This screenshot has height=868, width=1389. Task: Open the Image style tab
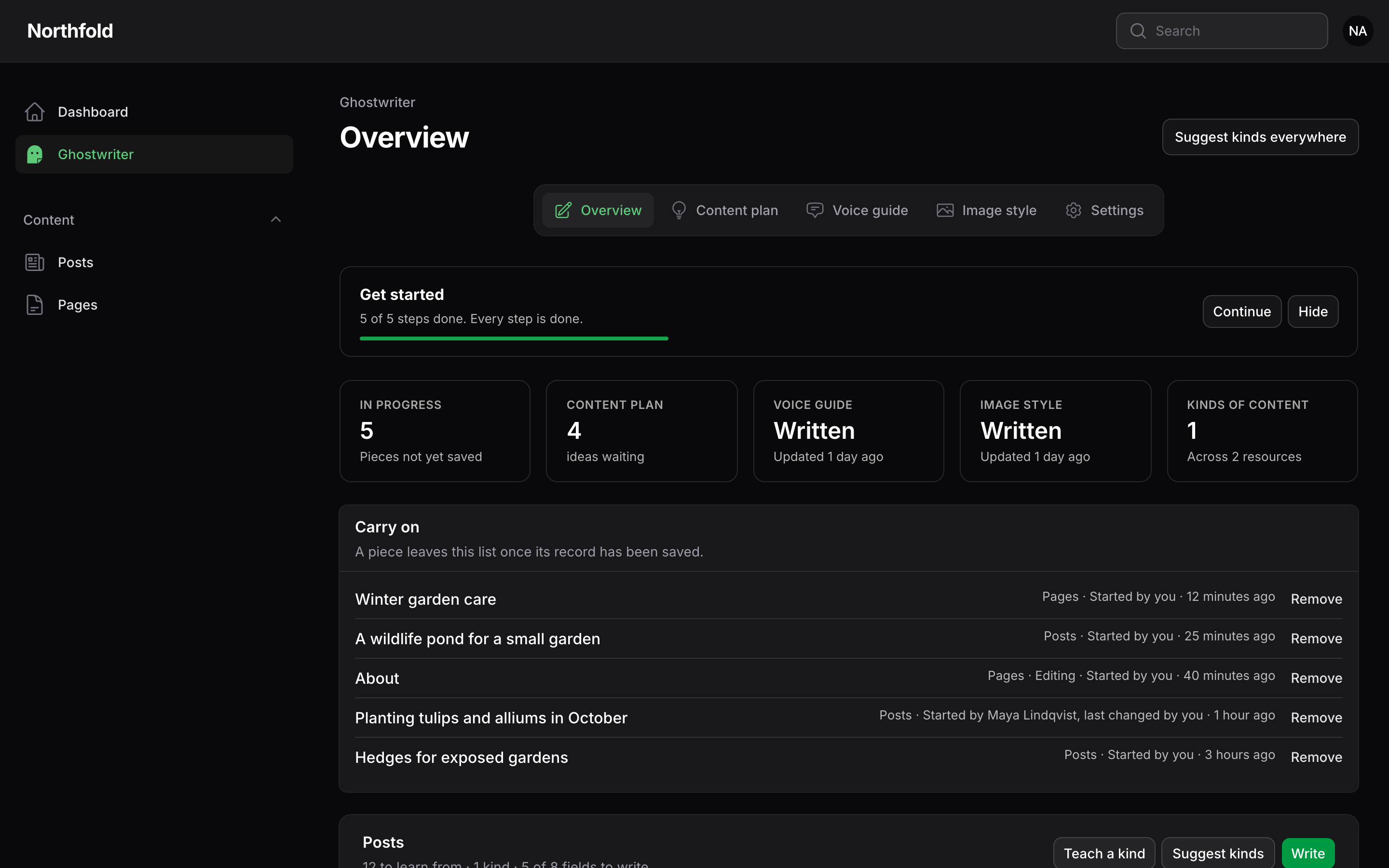986,210
